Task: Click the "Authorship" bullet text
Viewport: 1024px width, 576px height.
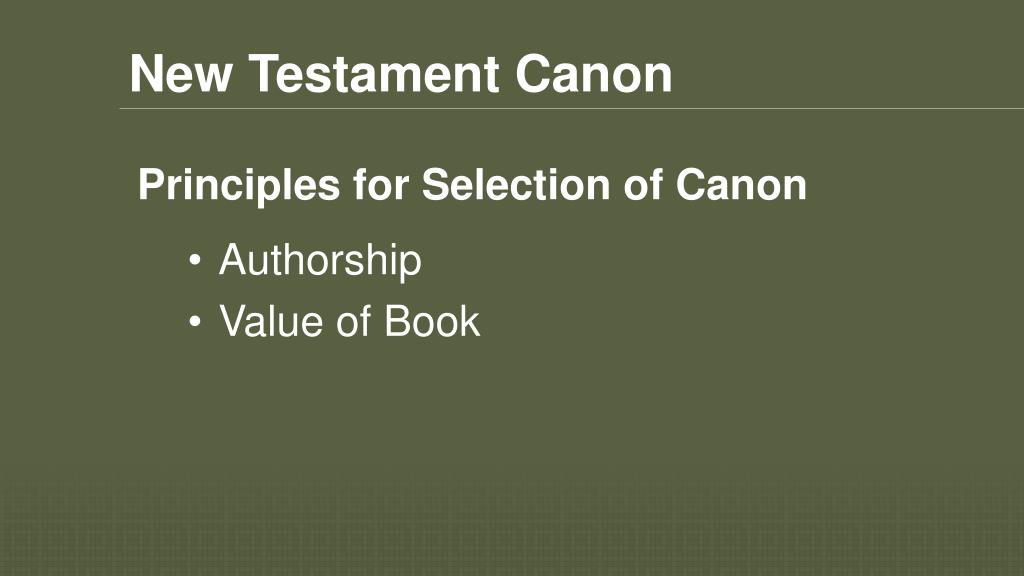Action: pos(320,261)
